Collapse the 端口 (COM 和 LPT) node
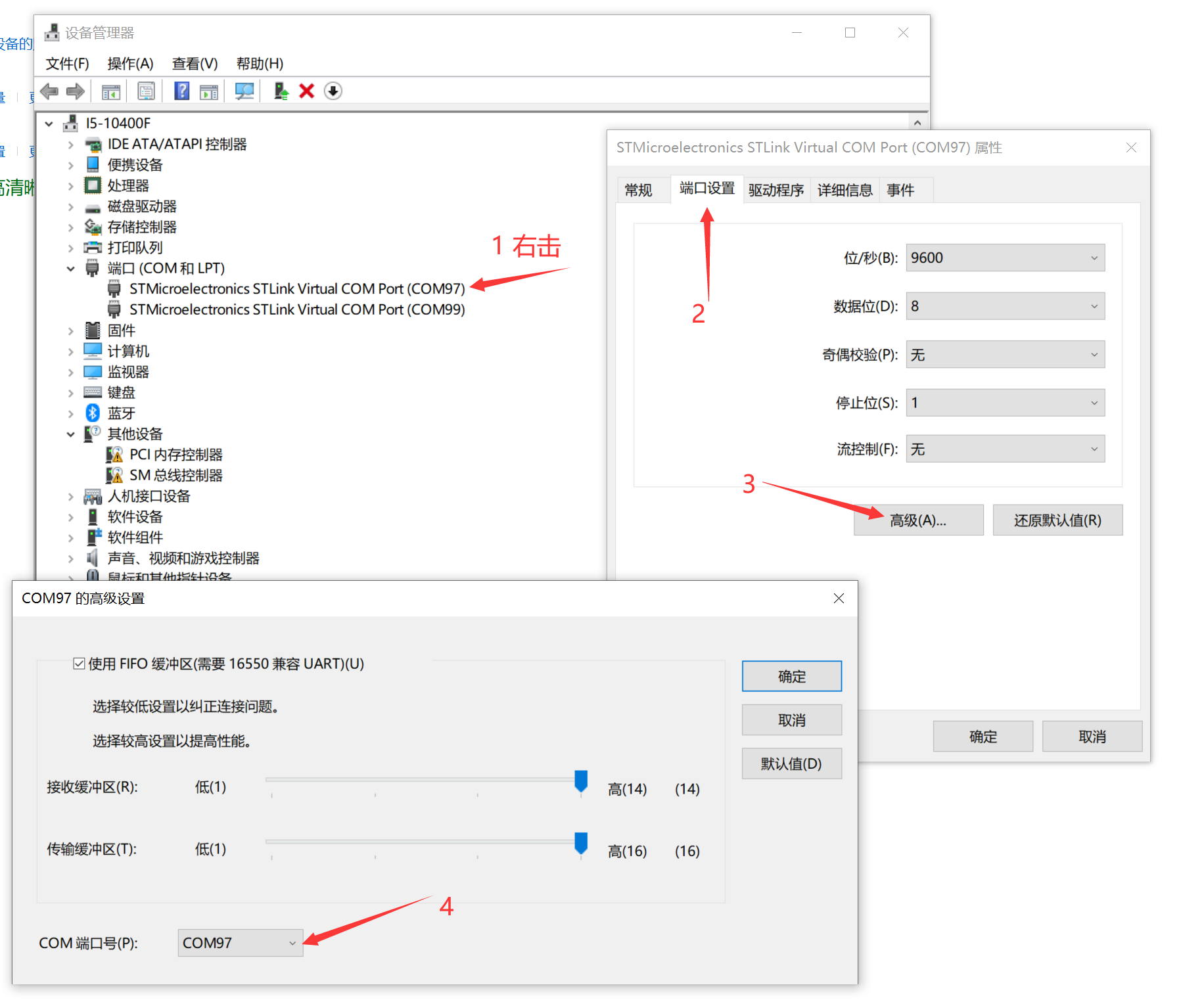1204x1004 pixels. coord(70,269)
